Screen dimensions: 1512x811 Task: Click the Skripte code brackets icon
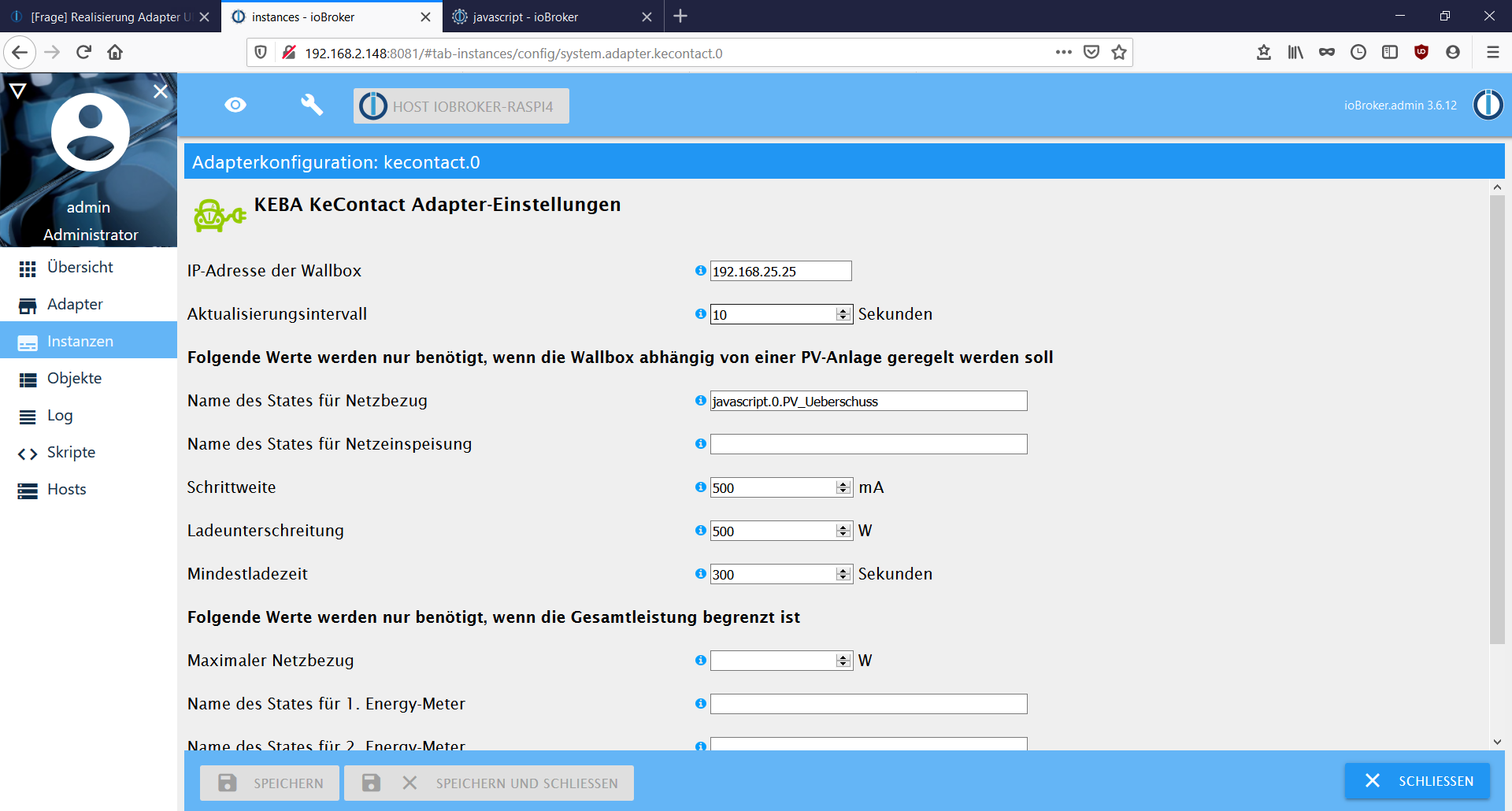(28, 454)
